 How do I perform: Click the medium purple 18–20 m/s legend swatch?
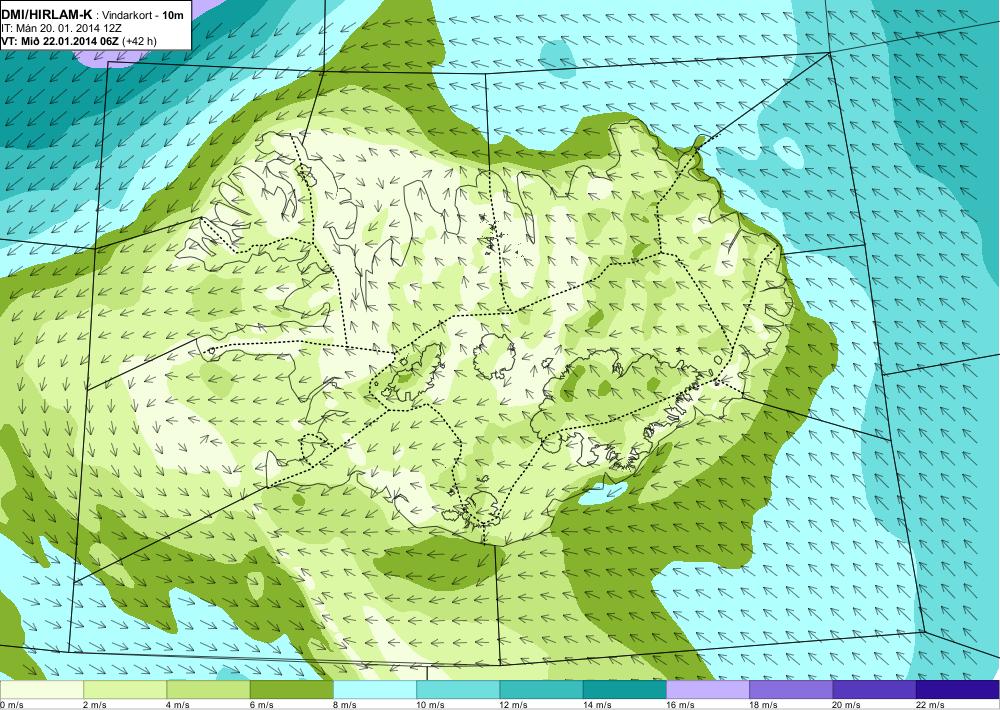click(x=791, y=690)
